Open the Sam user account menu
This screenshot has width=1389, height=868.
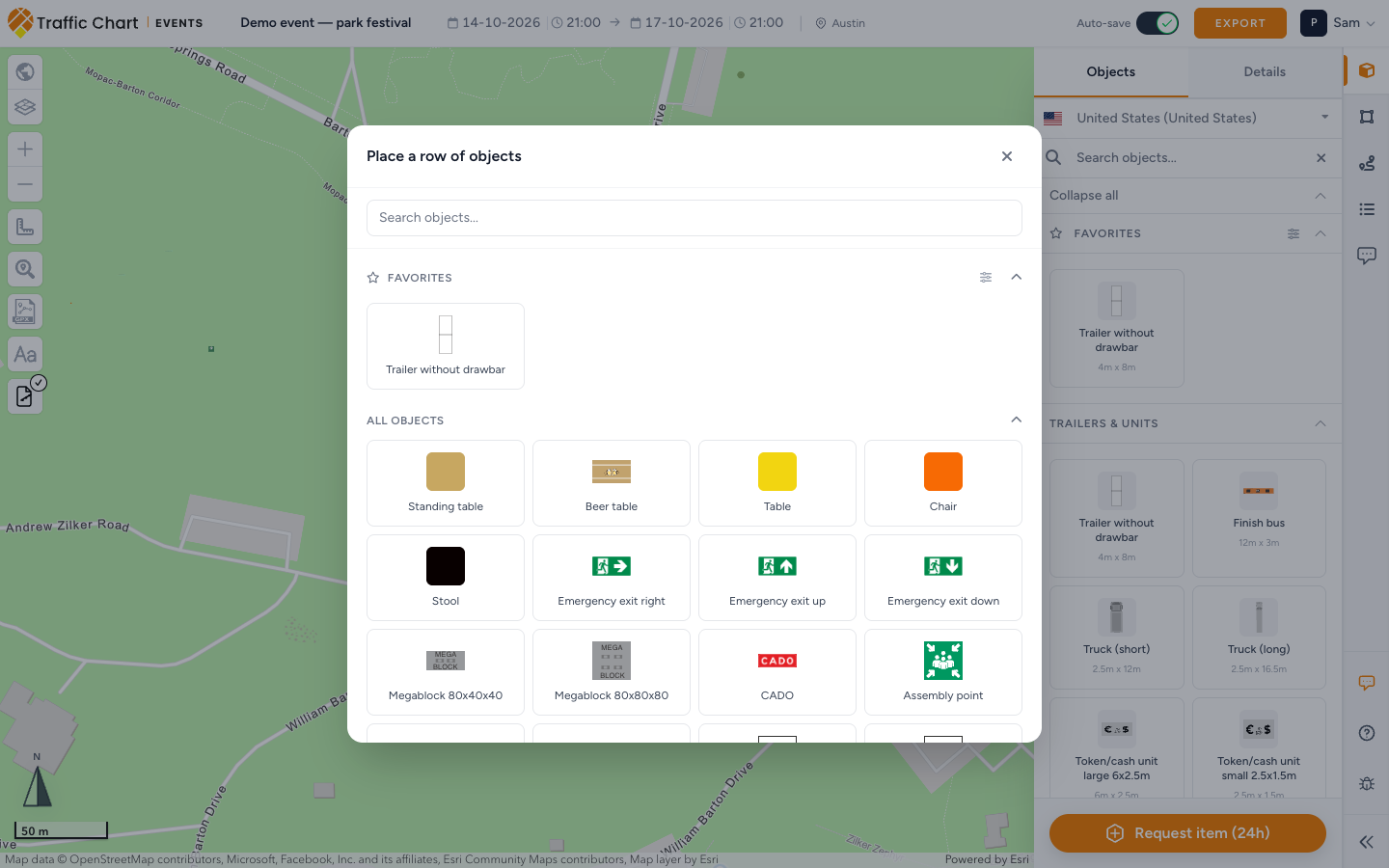1339,23
